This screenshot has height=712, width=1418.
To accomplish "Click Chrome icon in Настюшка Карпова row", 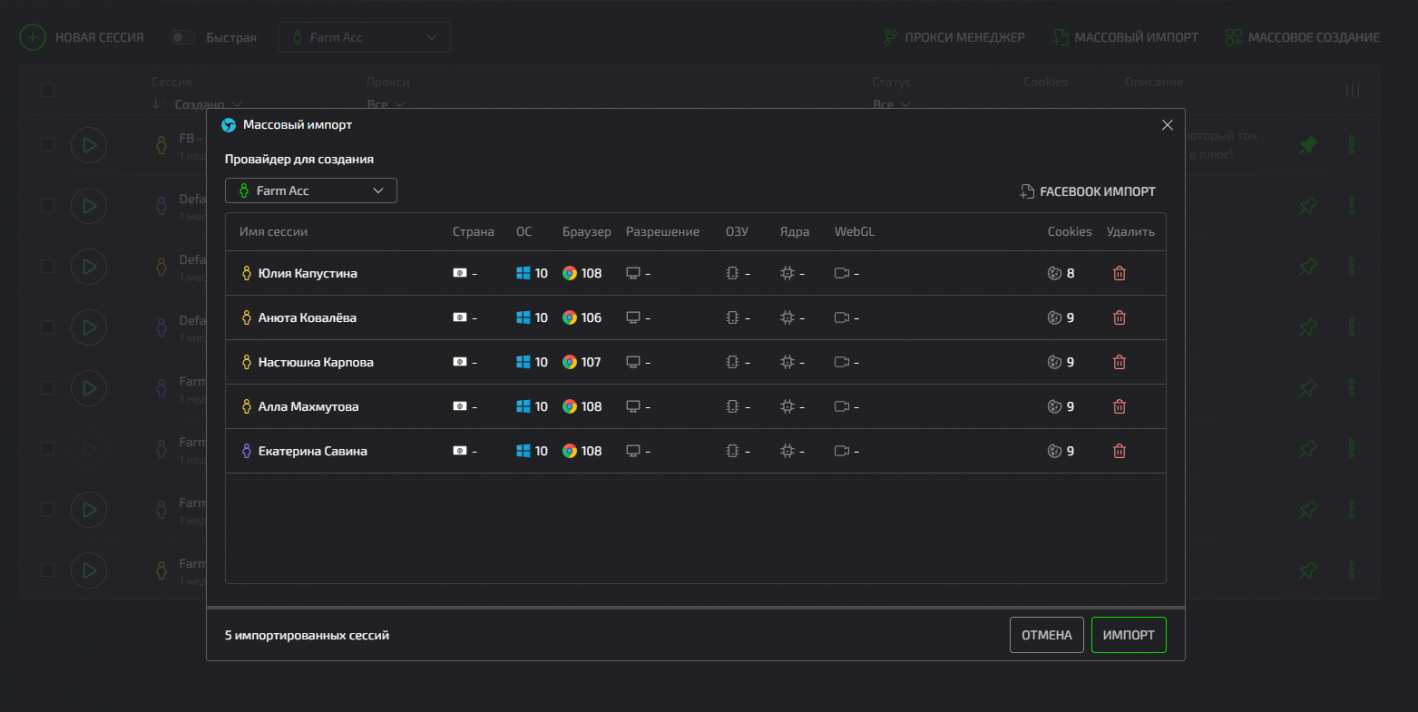I will click(x=569, y=362).
